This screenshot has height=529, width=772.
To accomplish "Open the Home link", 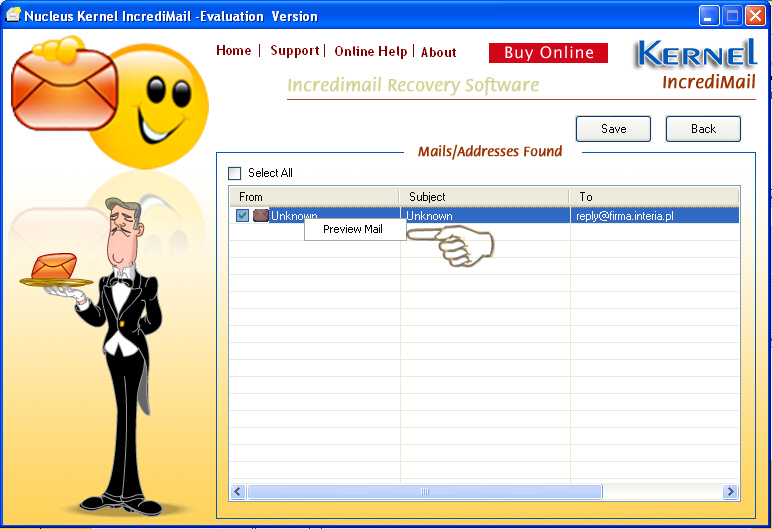I will coord(233,51).
